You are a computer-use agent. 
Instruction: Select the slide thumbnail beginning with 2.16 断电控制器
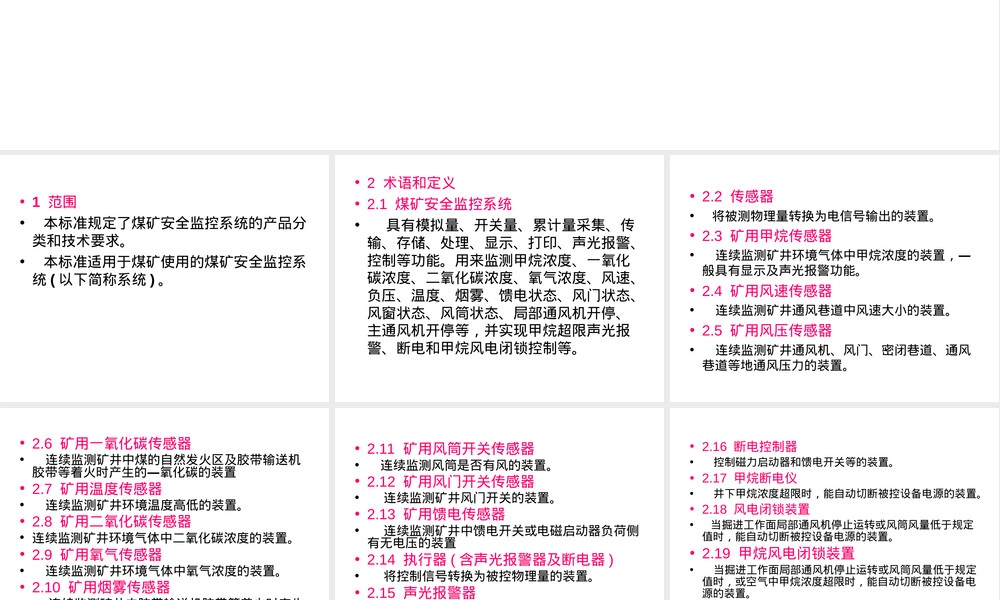point(834,504)
